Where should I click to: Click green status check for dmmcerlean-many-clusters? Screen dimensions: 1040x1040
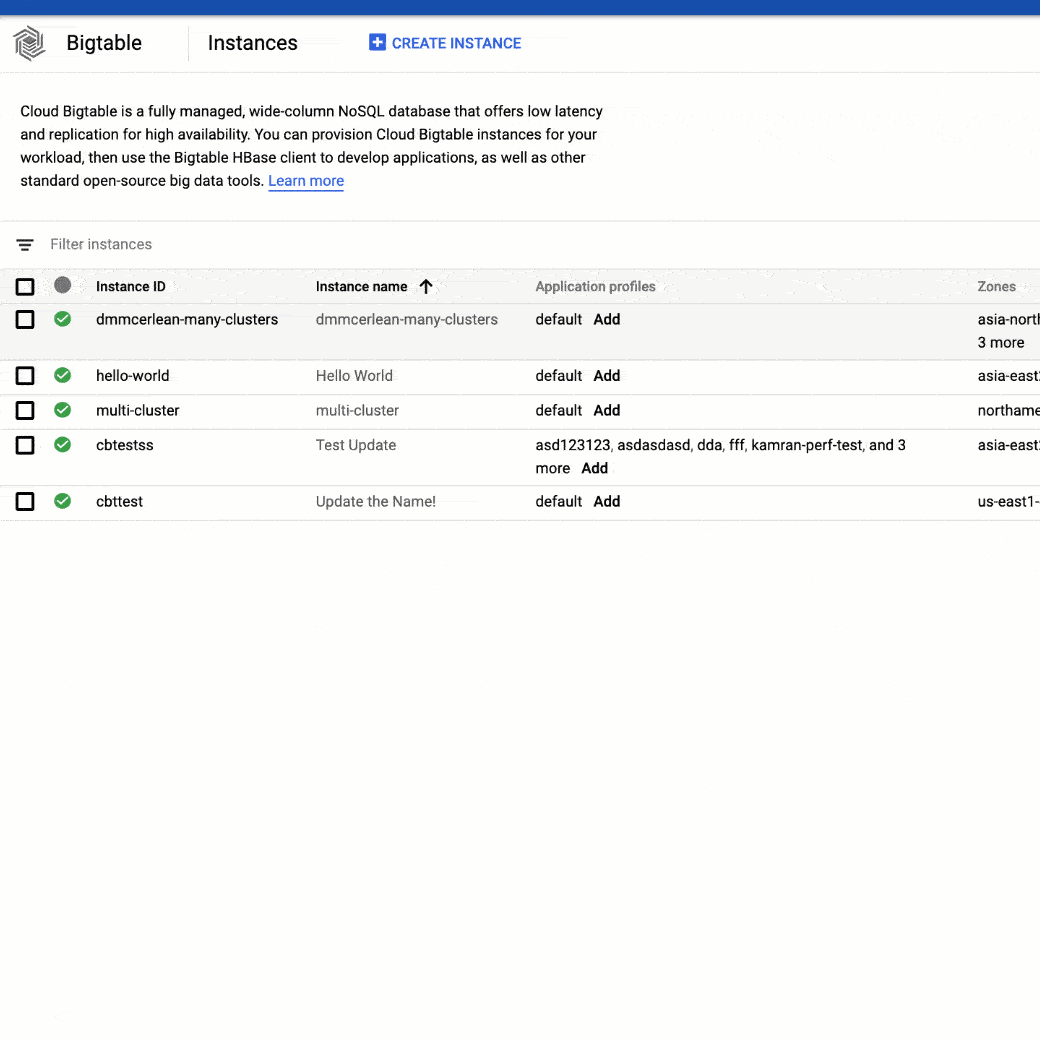[63, 319]
